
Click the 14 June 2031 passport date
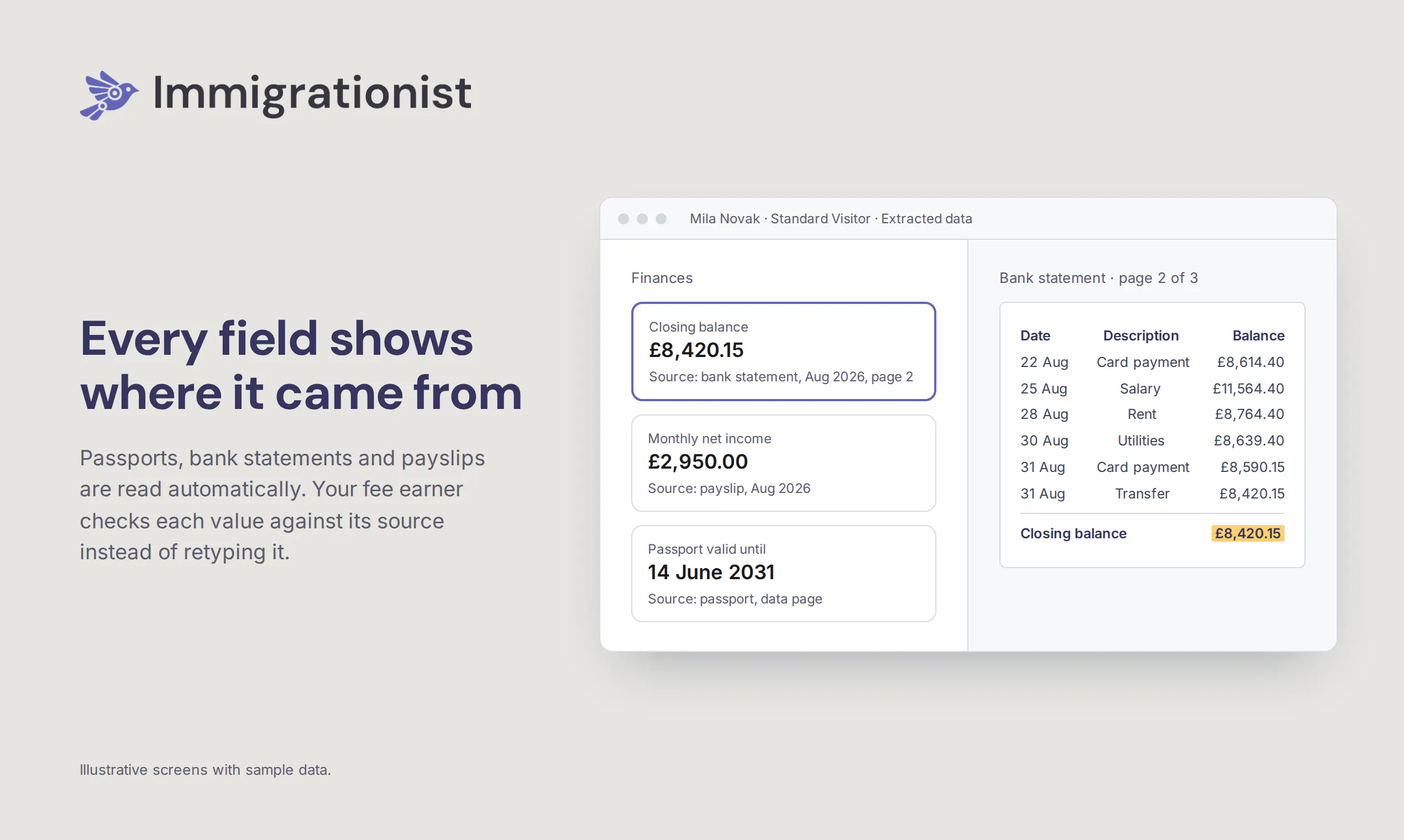coord(711,573)
